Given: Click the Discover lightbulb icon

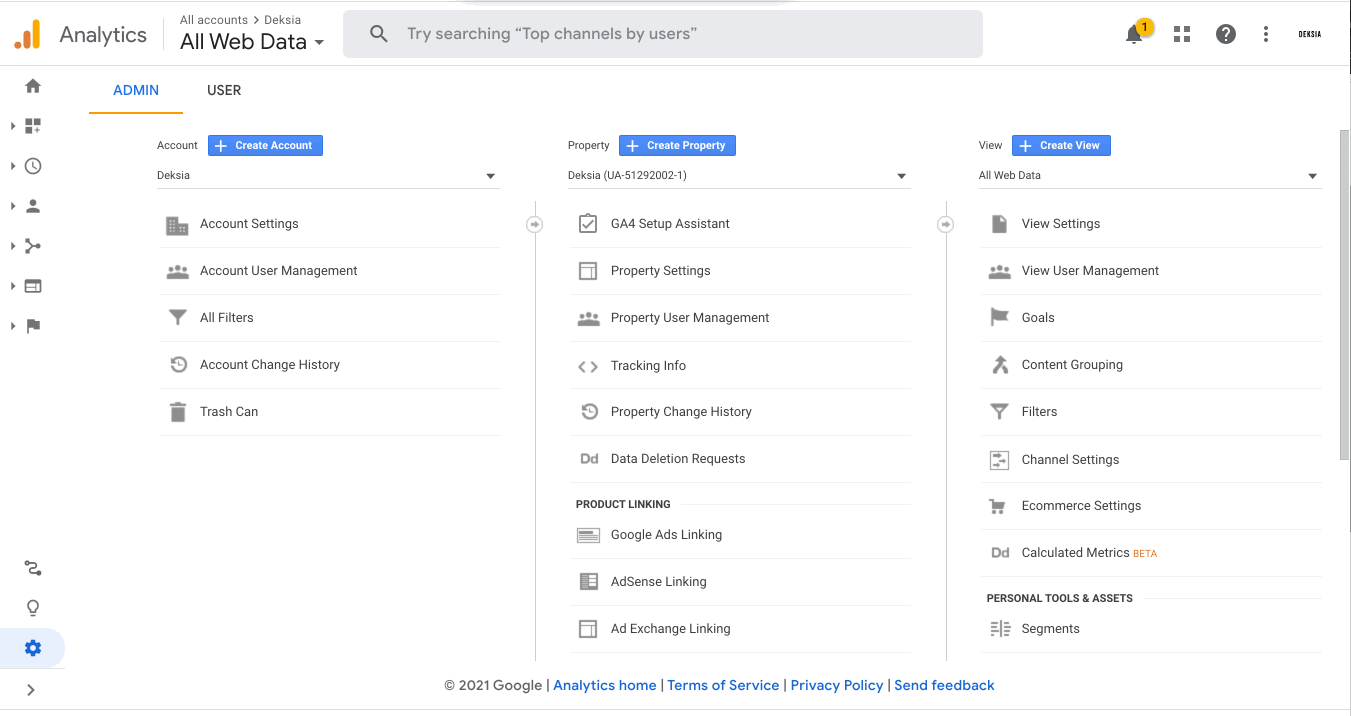Looking at the screenshot, I should (x=33, y=608).
